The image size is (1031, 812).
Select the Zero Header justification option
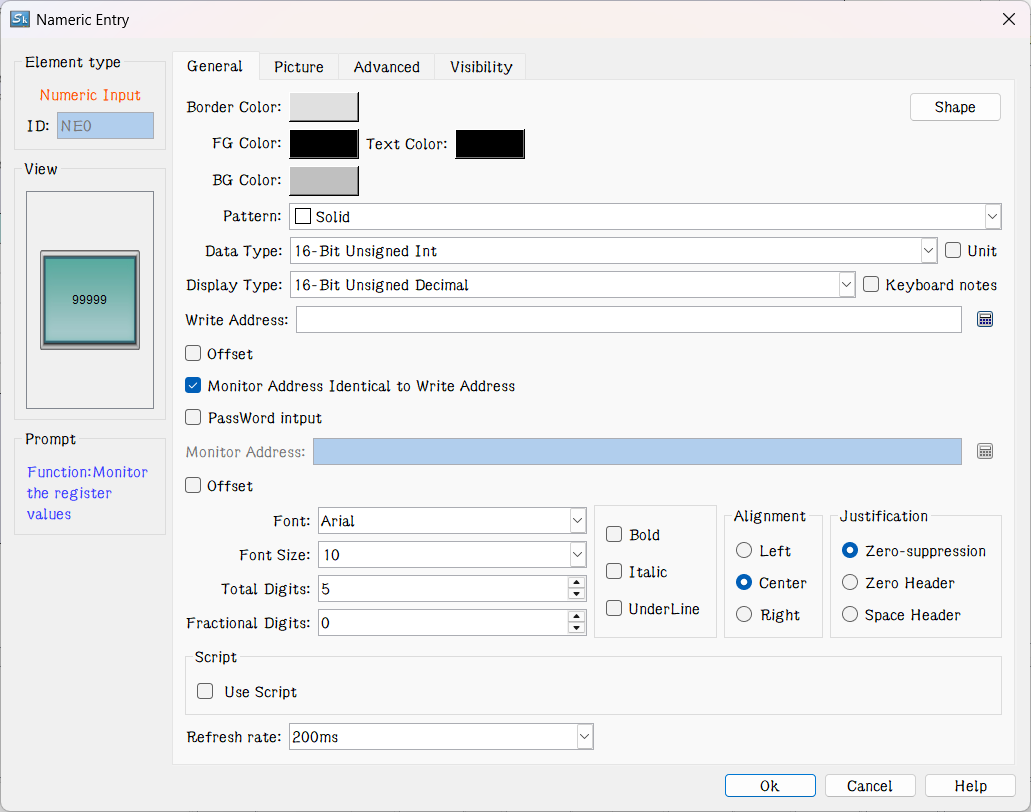[850, 583]
